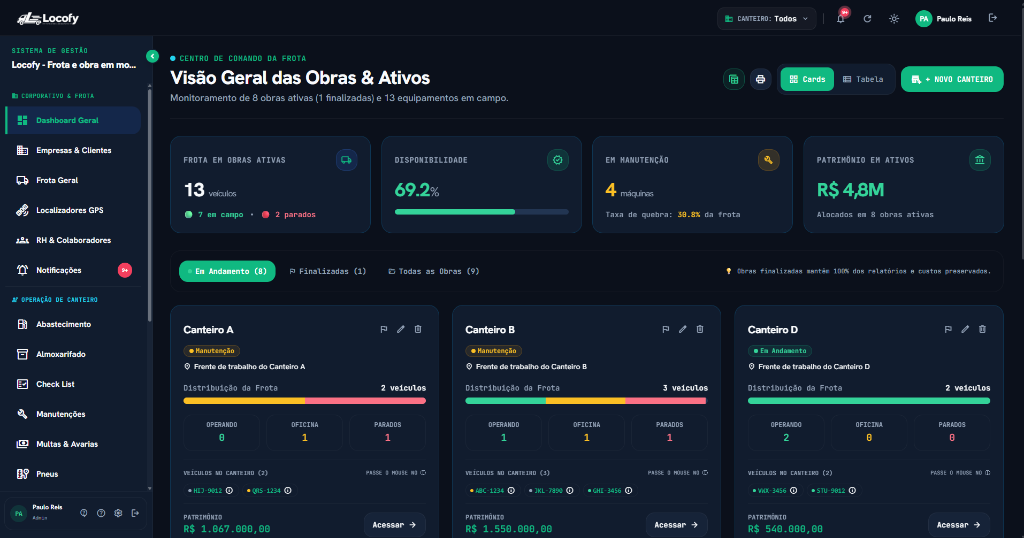This screenshot has width=1024, height=538.
Task: Click the + NOVO CANTEIRO button
Action: 952,79
